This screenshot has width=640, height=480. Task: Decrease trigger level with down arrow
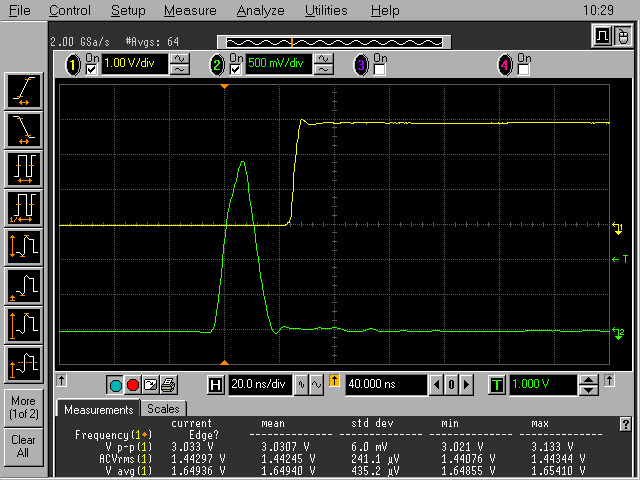coord(589,390)
